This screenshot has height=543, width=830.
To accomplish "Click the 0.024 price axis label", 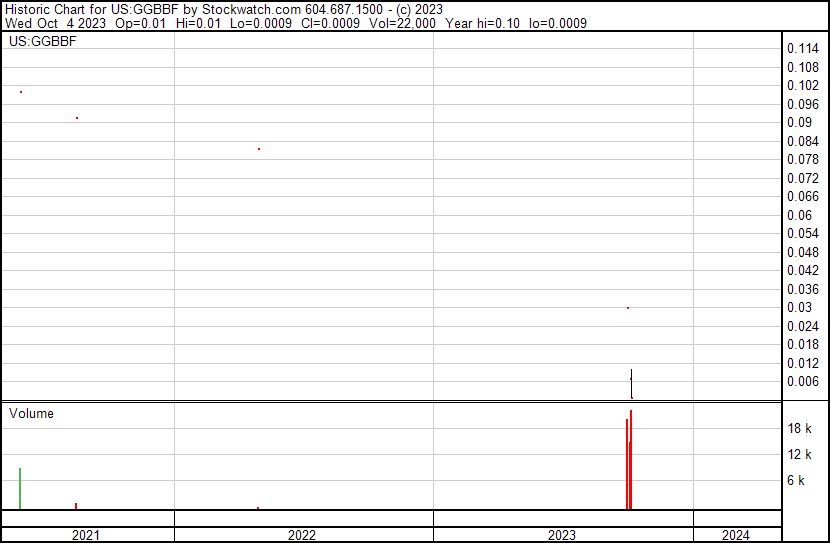I will coord(803,327).
